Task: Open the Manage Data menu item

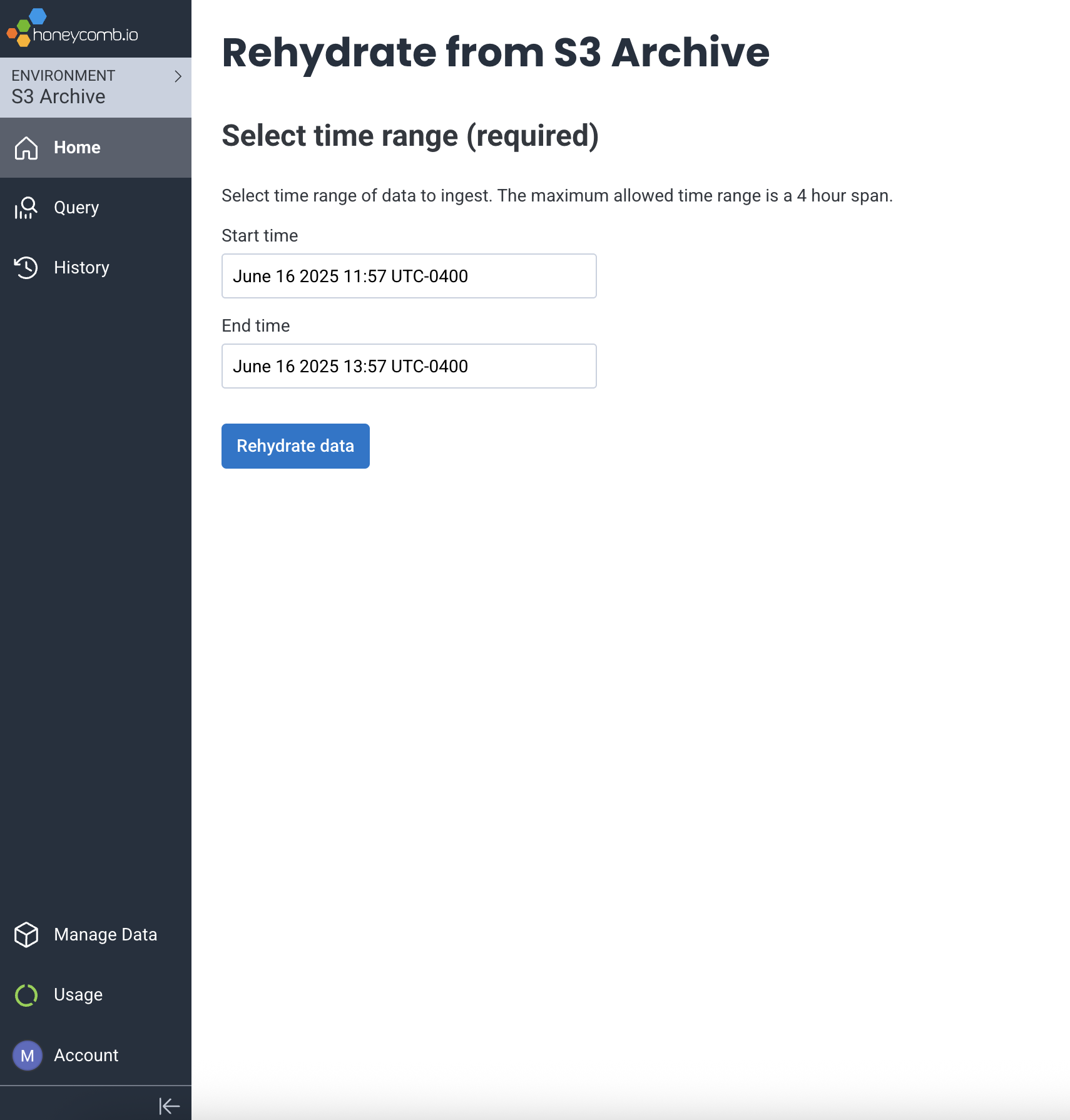Action: point(96,935)
